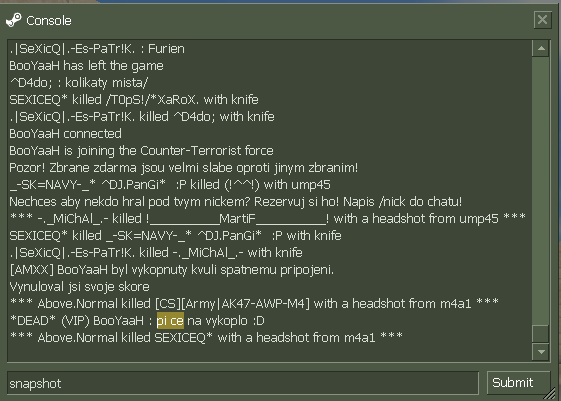This screenshot has width=561, height=401.
Task: Click the Submit button
Action: coord(518,383)
